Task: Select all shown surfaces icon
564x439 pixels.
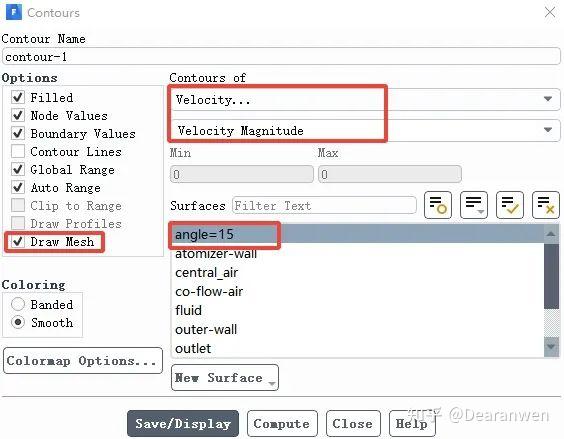Action: coord(510,205)
